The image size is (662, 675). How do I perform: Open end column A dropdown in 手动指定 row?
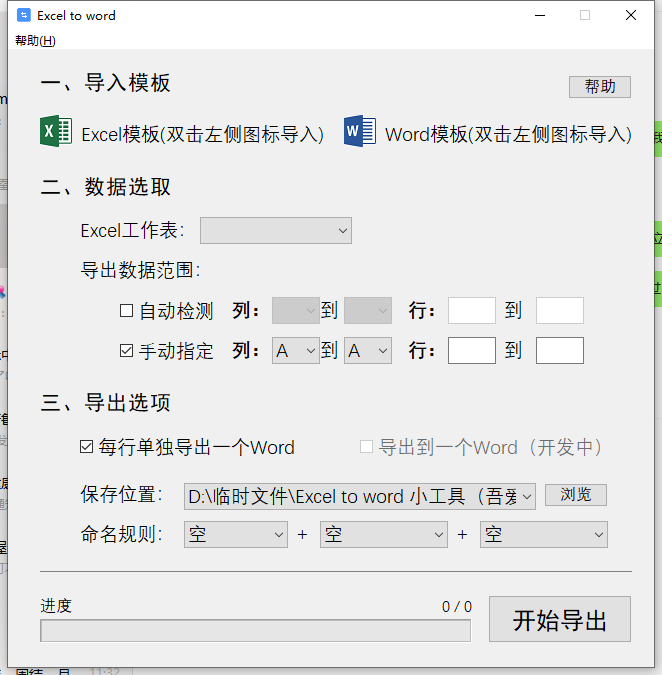368,350
